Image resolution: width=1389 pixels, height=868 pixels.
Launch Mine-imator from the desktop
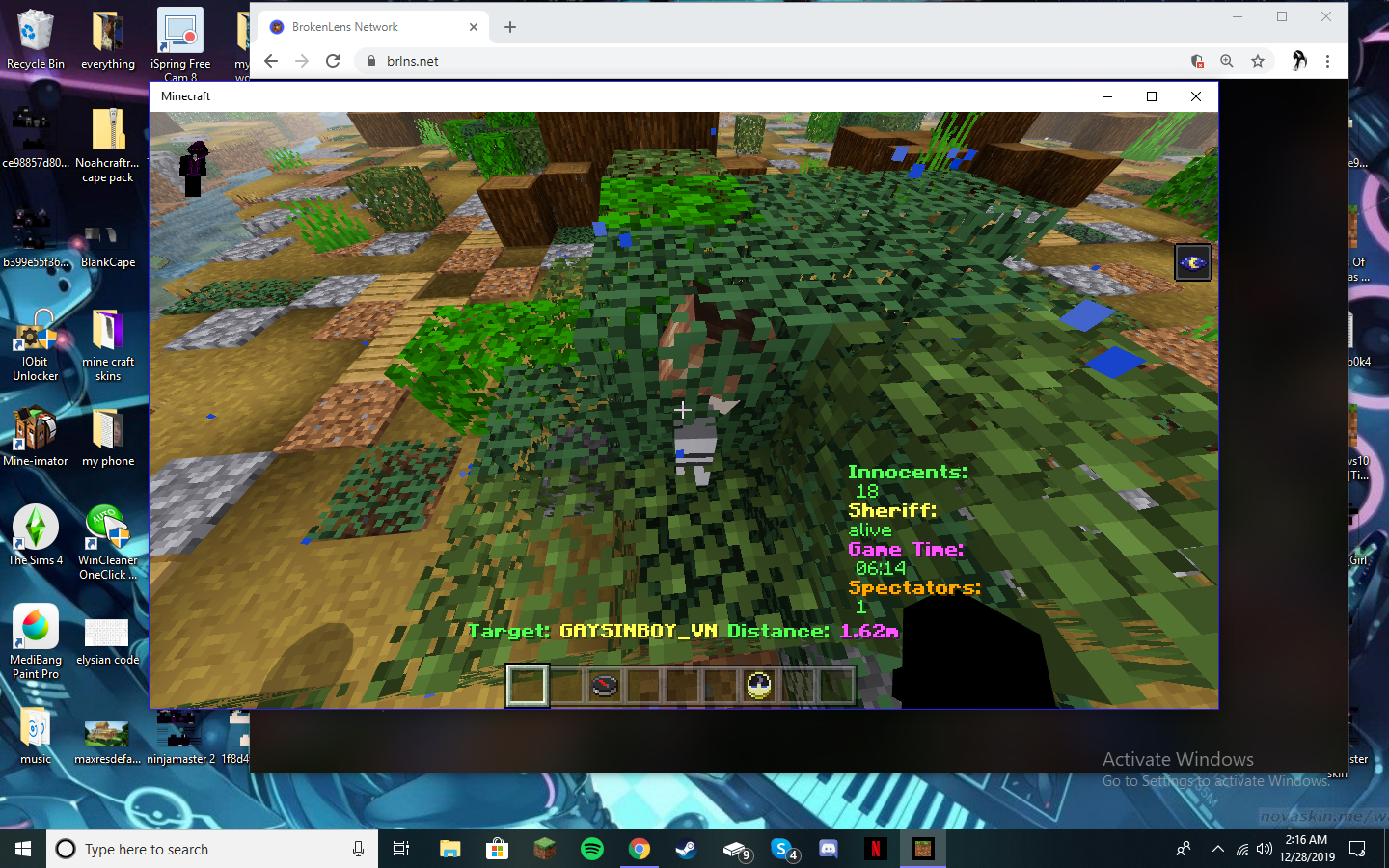click(36, 437)
